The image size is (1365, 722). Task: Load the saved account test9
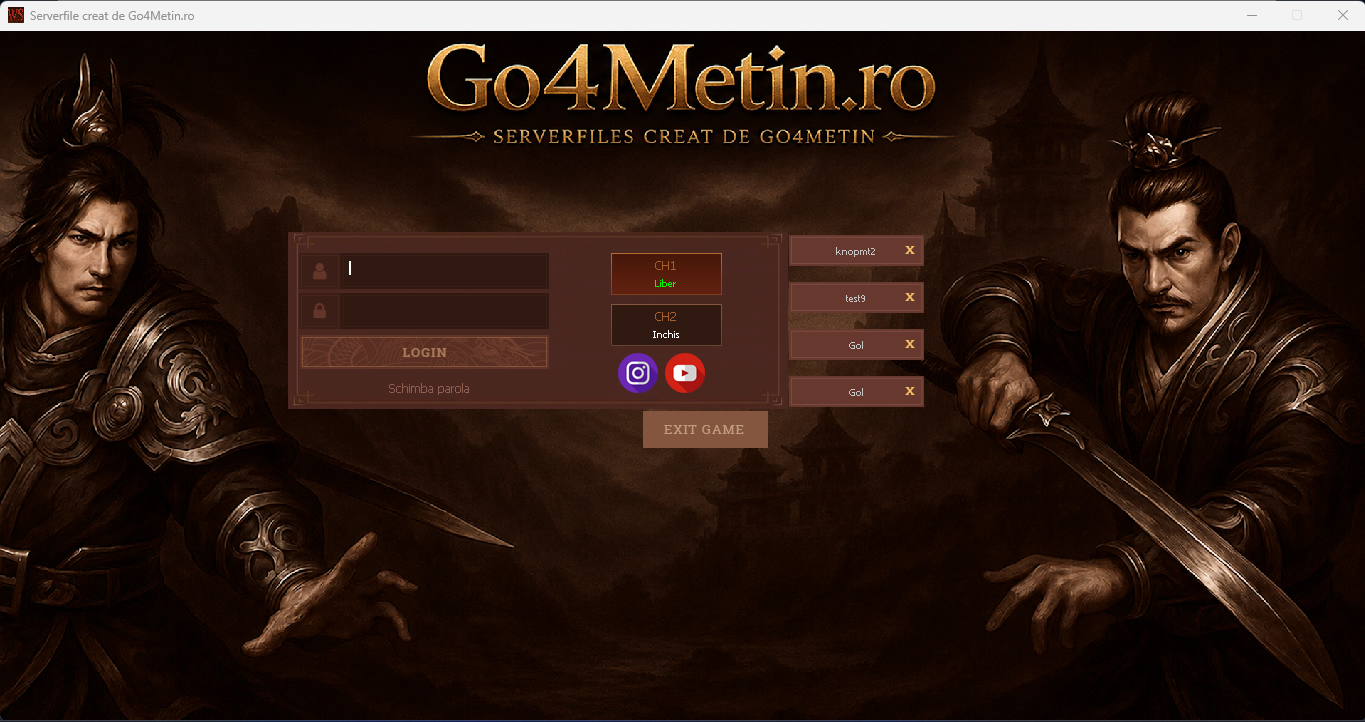pyautogui.click(x=855, y=298)
